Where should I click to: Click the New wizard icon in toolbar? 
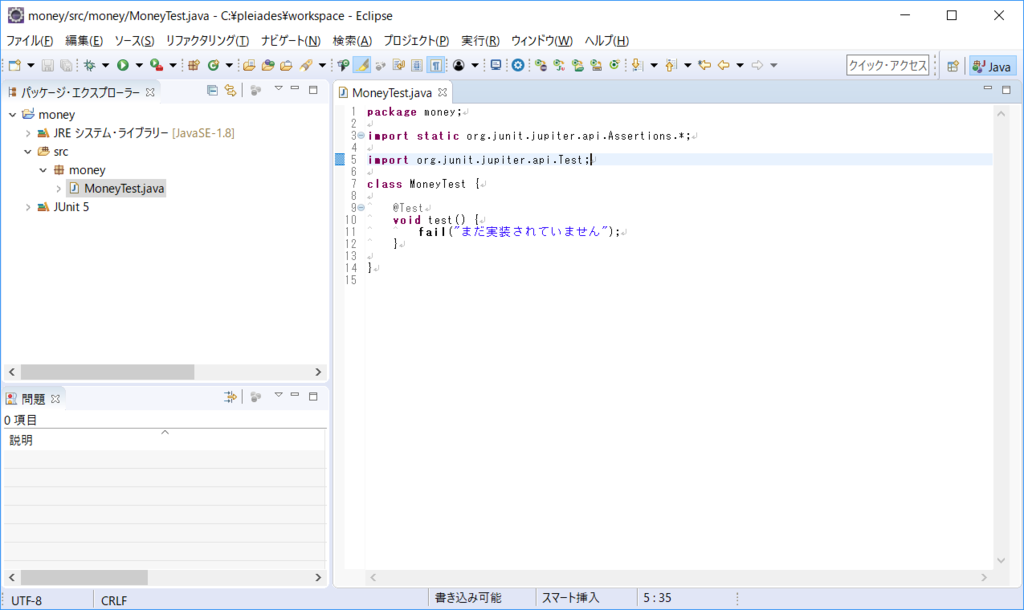(15, 65)
